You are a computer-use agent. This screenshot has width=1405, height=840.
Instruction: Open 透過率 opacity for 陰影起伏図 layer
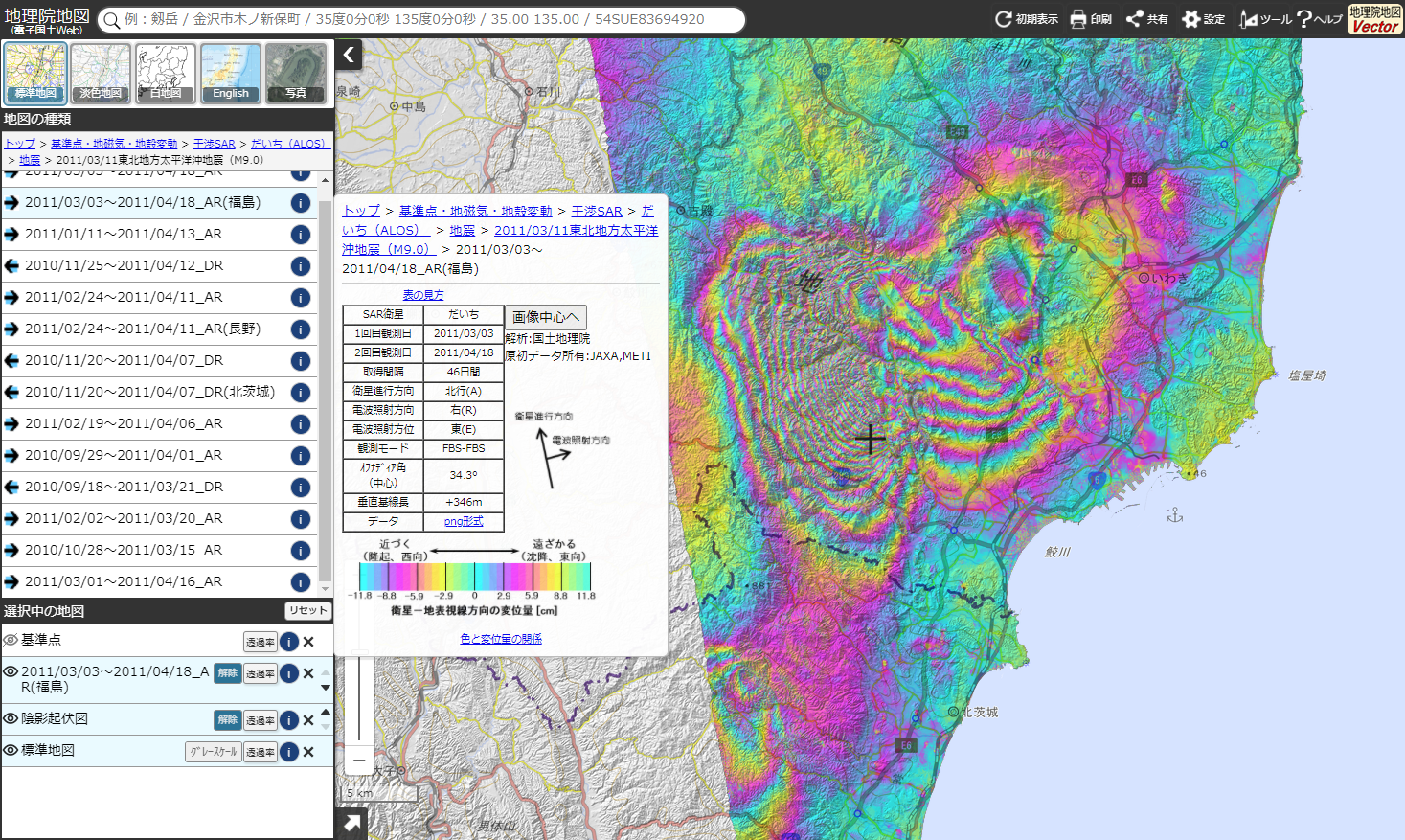(261, 720)
